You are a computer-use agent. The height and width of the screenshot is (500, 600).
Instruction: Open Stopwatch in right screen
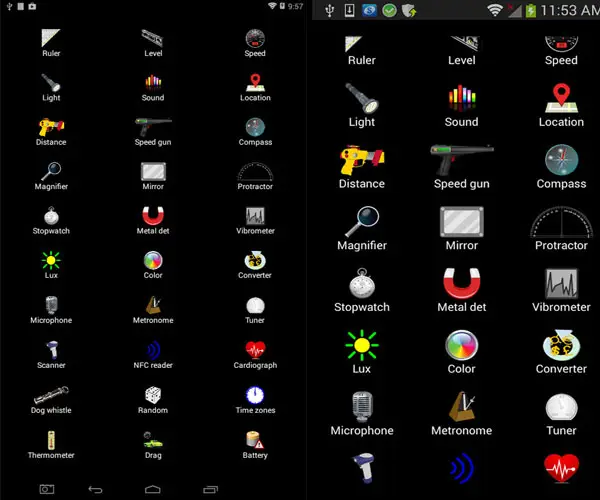362,290
